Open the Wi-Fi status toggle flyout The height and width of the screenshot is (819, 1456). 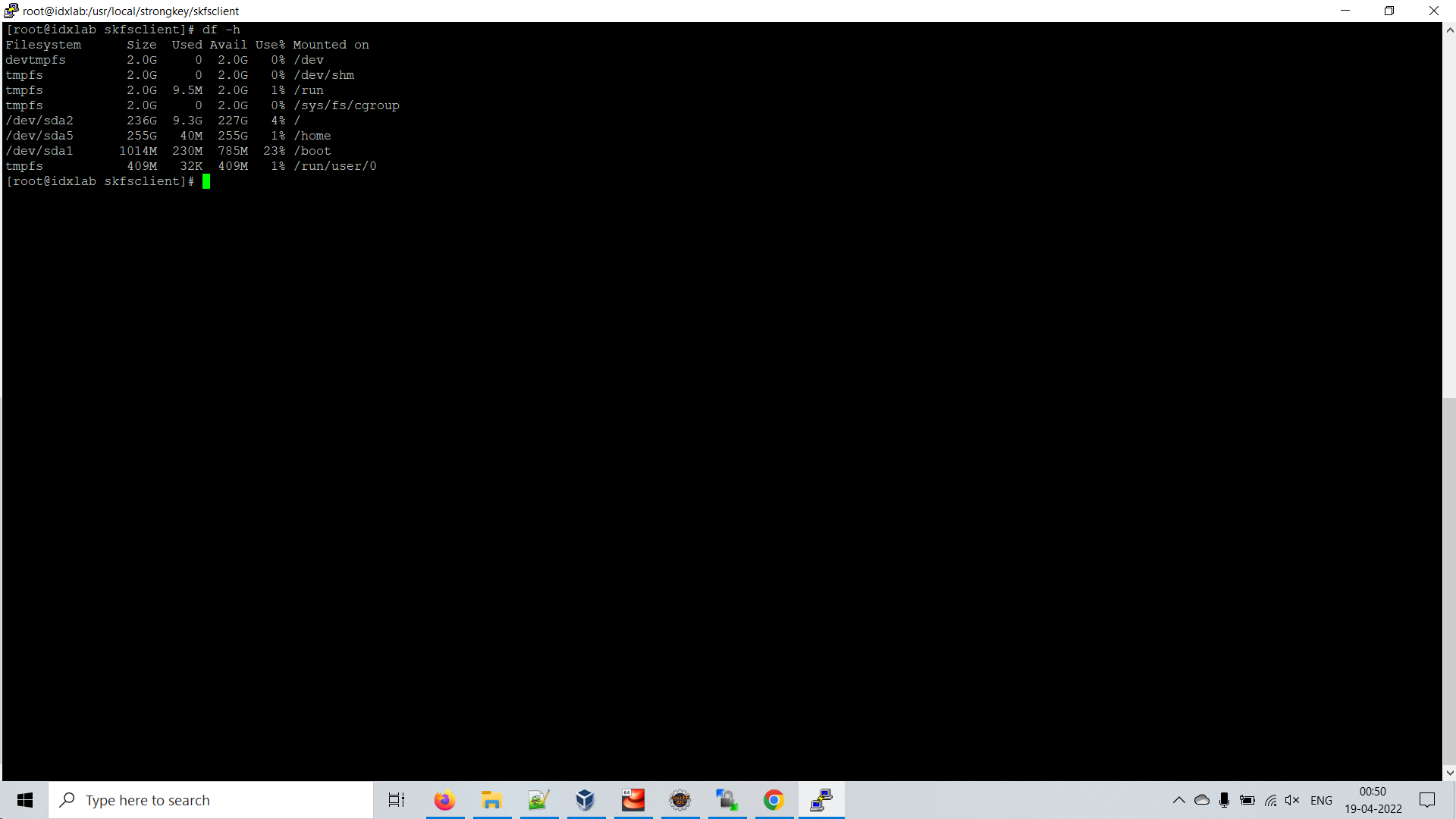point(1270,800)
